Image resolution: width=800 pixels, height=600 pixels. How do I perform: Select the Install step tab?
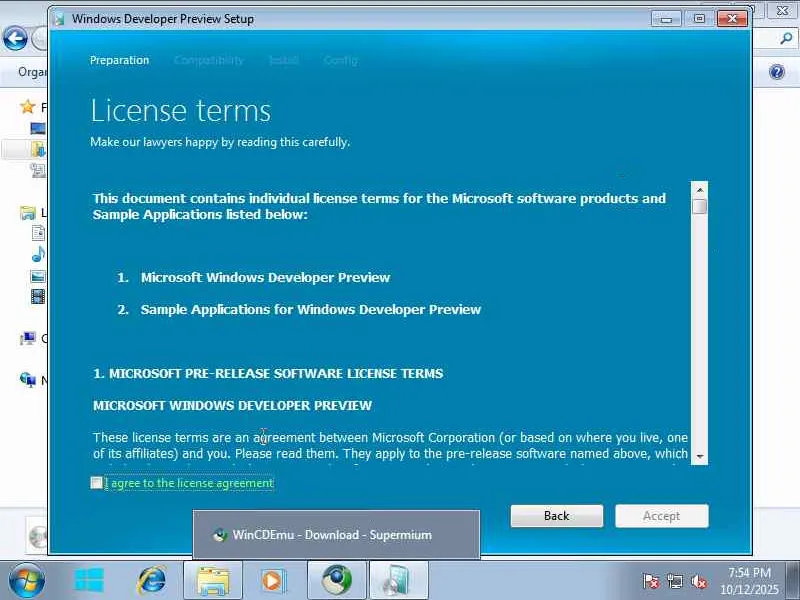(x=284, y=60)
